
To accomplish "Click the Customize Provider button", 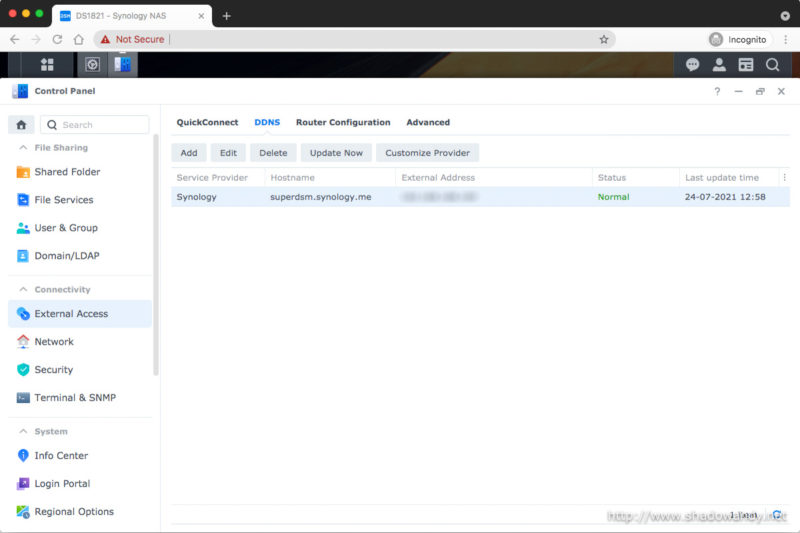I will [x=427, y=153].
